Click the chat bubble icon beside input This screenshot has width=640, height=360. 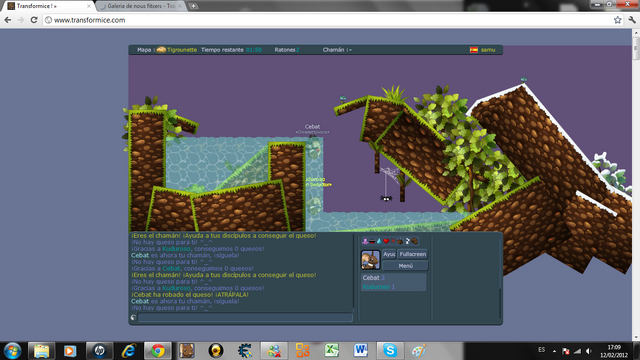pyautogui.click(x=133, y=317)
